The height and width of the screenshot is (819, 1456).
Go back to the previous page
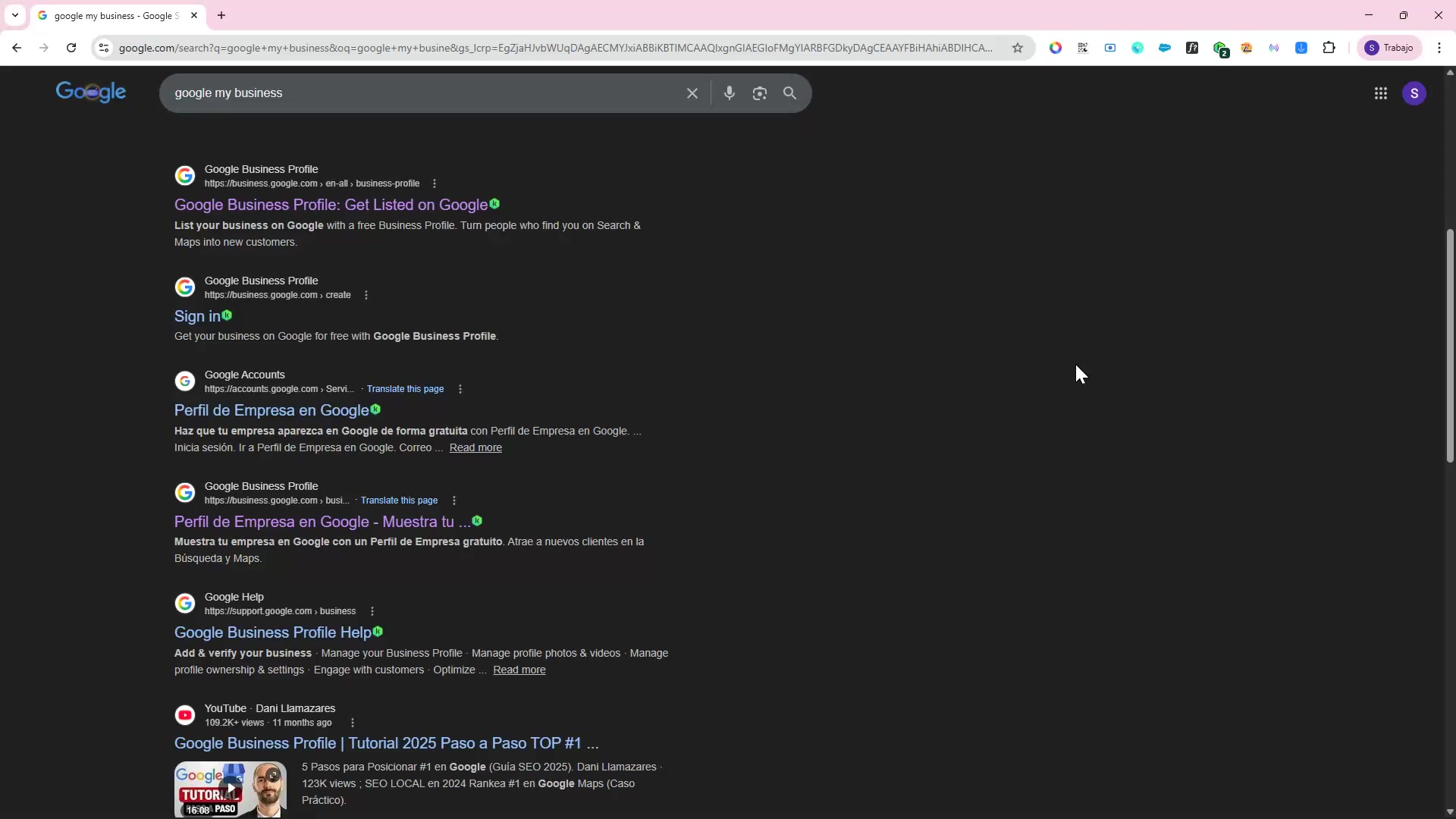(17, 48)
